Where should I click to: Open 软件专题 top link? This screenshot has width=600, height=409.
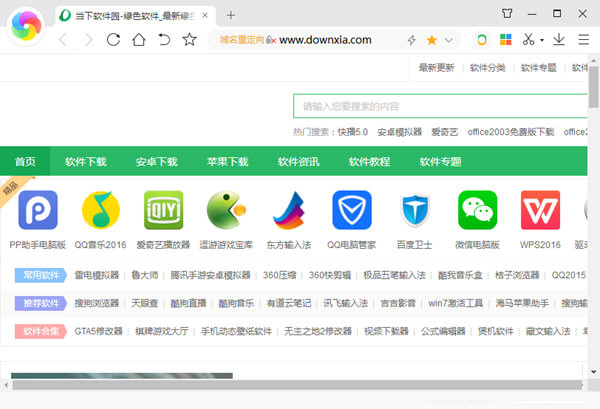pyautogui.click(x=538, y=68)
